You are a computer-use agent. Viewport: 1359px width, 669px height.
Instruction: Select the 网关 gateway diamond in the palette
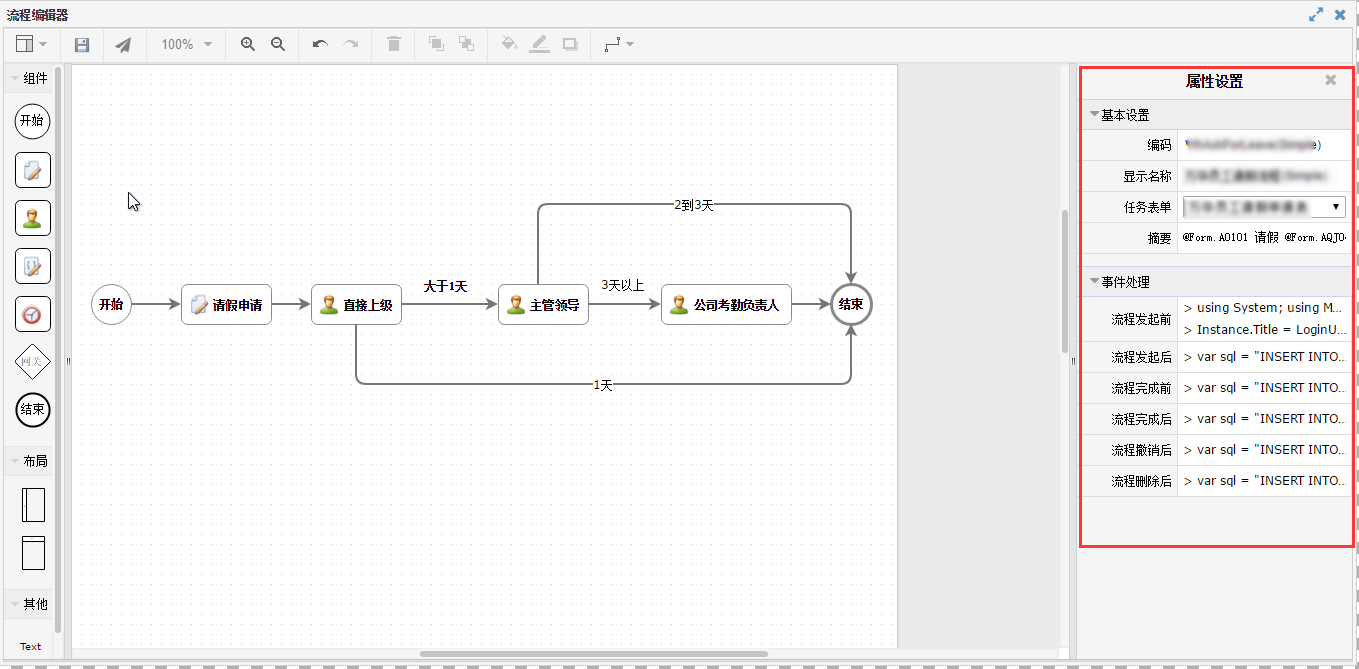[32, 362]
